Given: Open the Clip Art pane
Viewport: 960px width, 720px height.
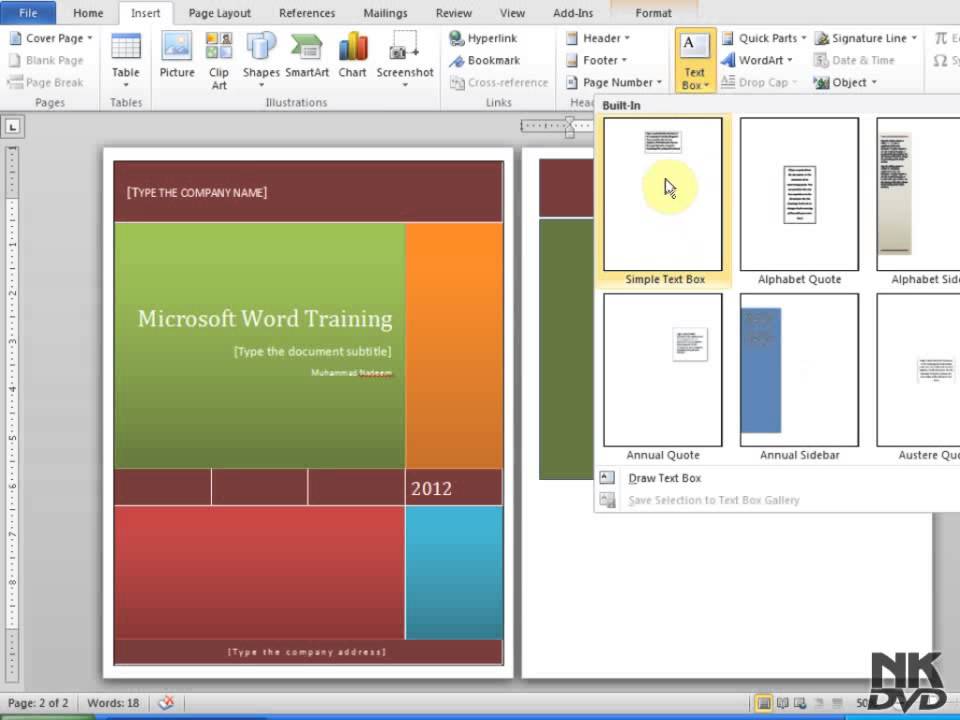Looking at the screenshot, I should pos(219,61).
